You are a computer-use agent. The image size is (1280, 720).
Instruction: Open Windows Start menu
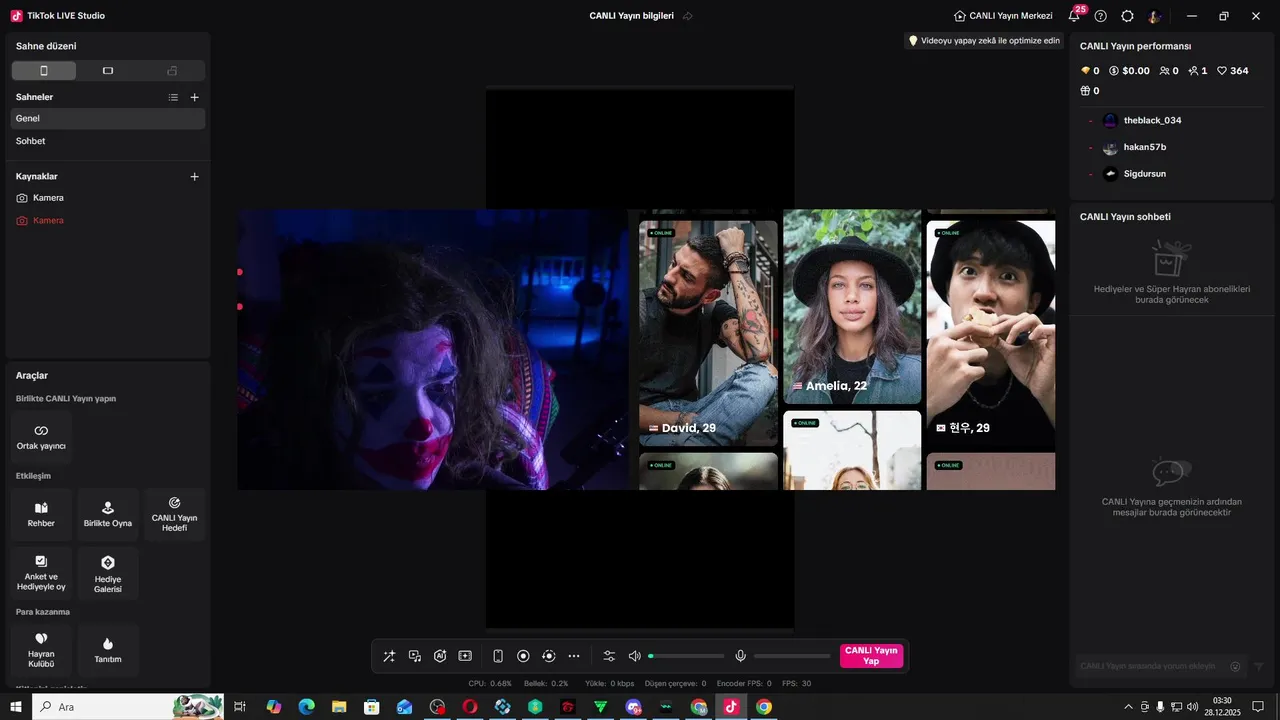16,707
